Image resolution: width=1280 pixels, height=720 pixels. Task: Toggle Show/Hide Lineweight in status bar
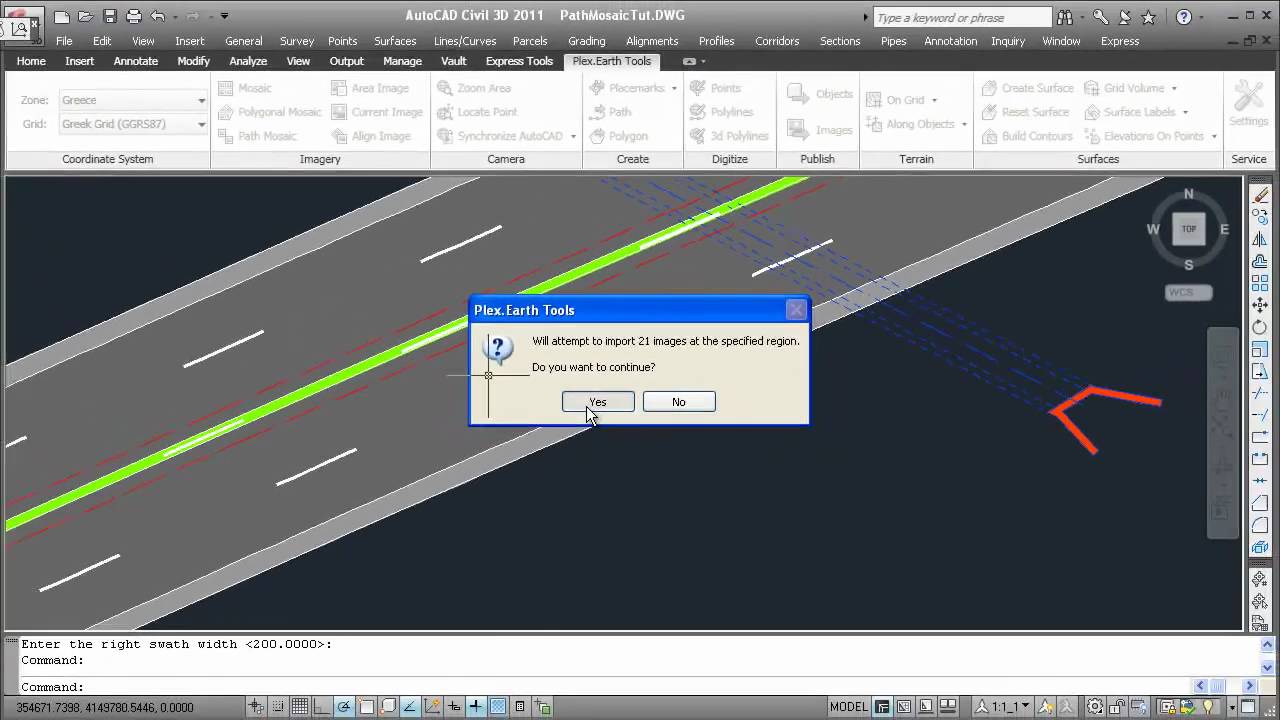(476, 707)
